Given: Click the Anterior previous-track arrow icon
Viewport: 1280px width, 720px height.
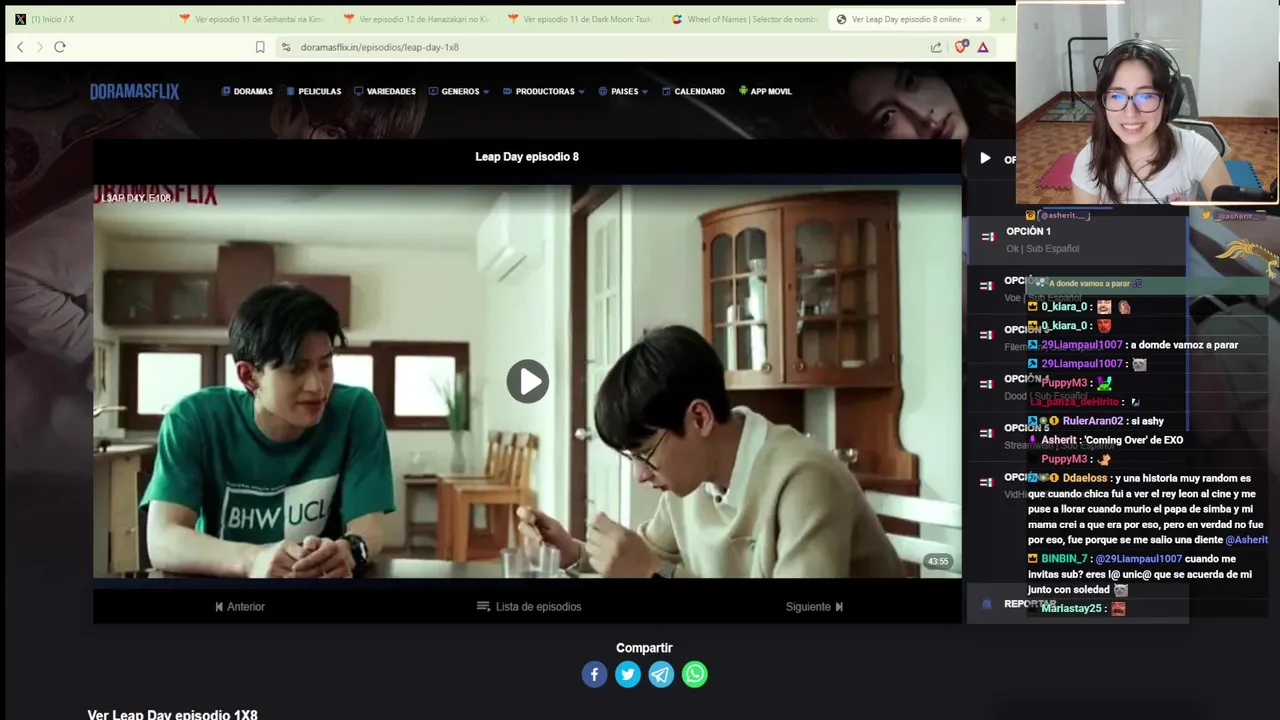Looking at the screenshot, I should [219, 606].
